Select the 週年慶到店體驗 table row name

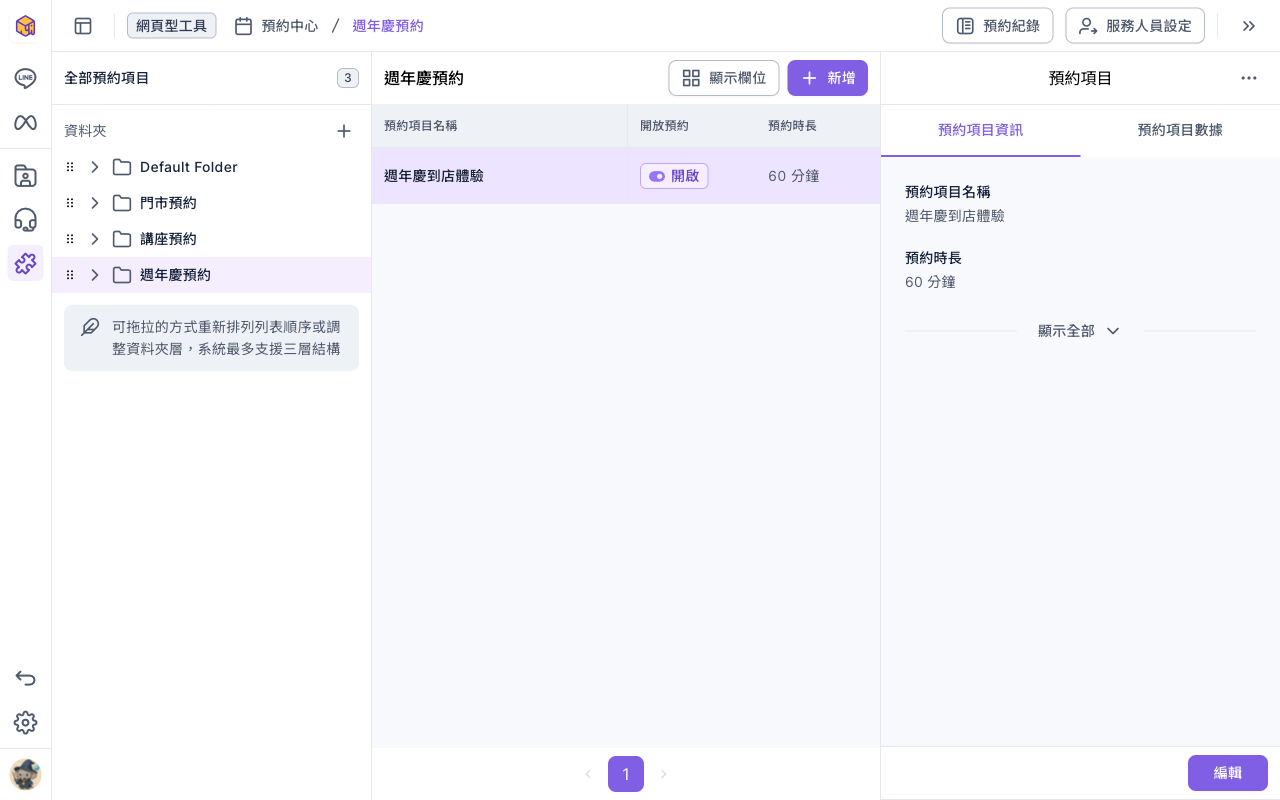[434, 176]
